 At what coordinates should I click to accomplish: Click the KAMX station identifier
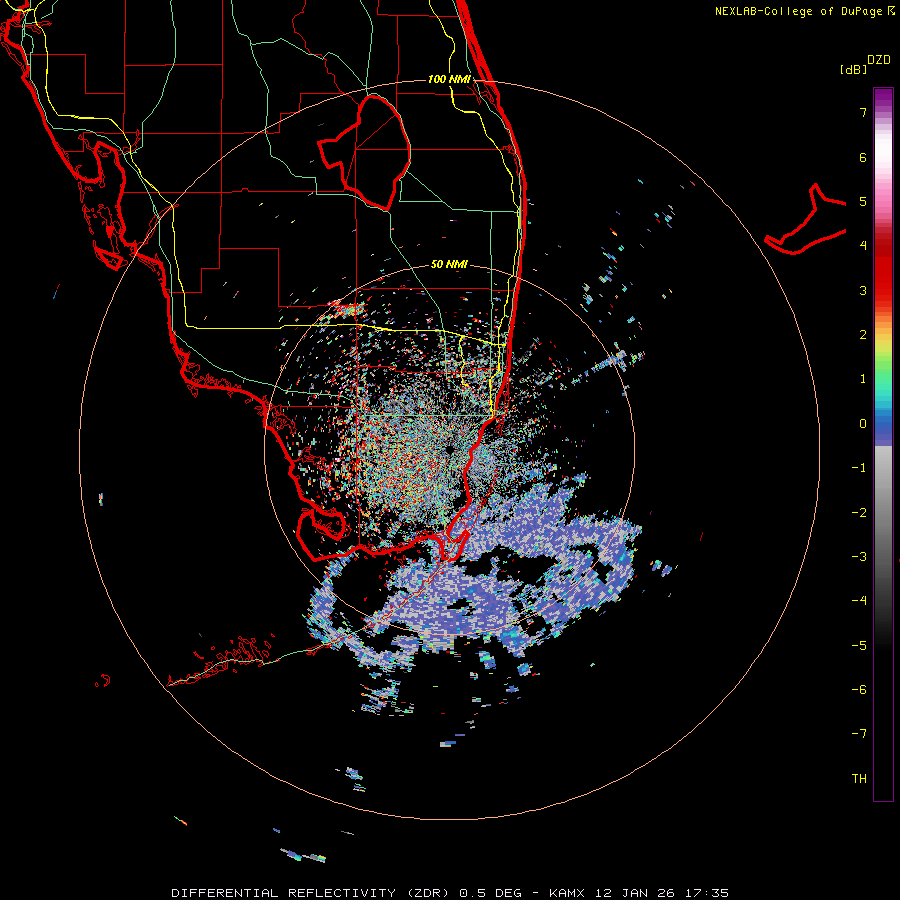click(567, 893)
